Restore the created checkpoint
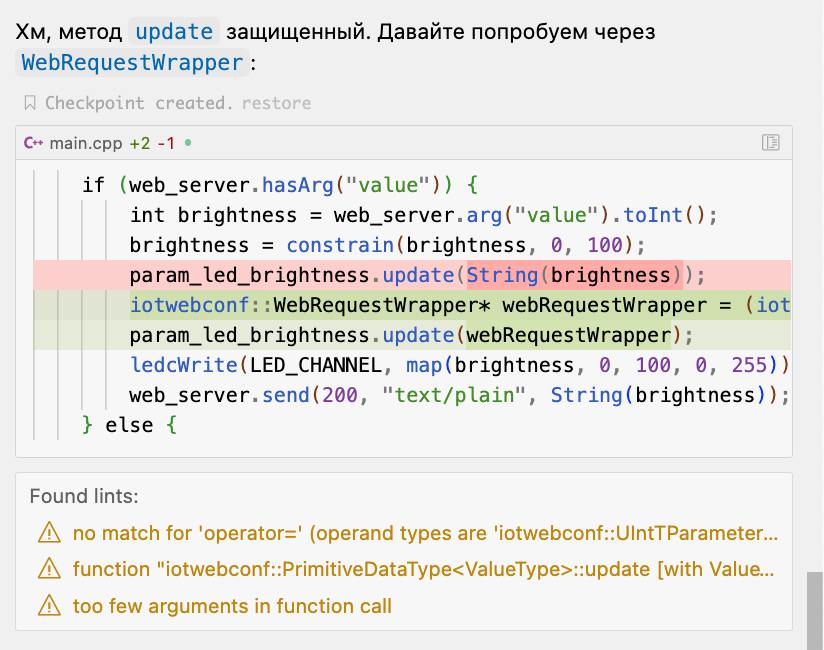 click(276, 103)
